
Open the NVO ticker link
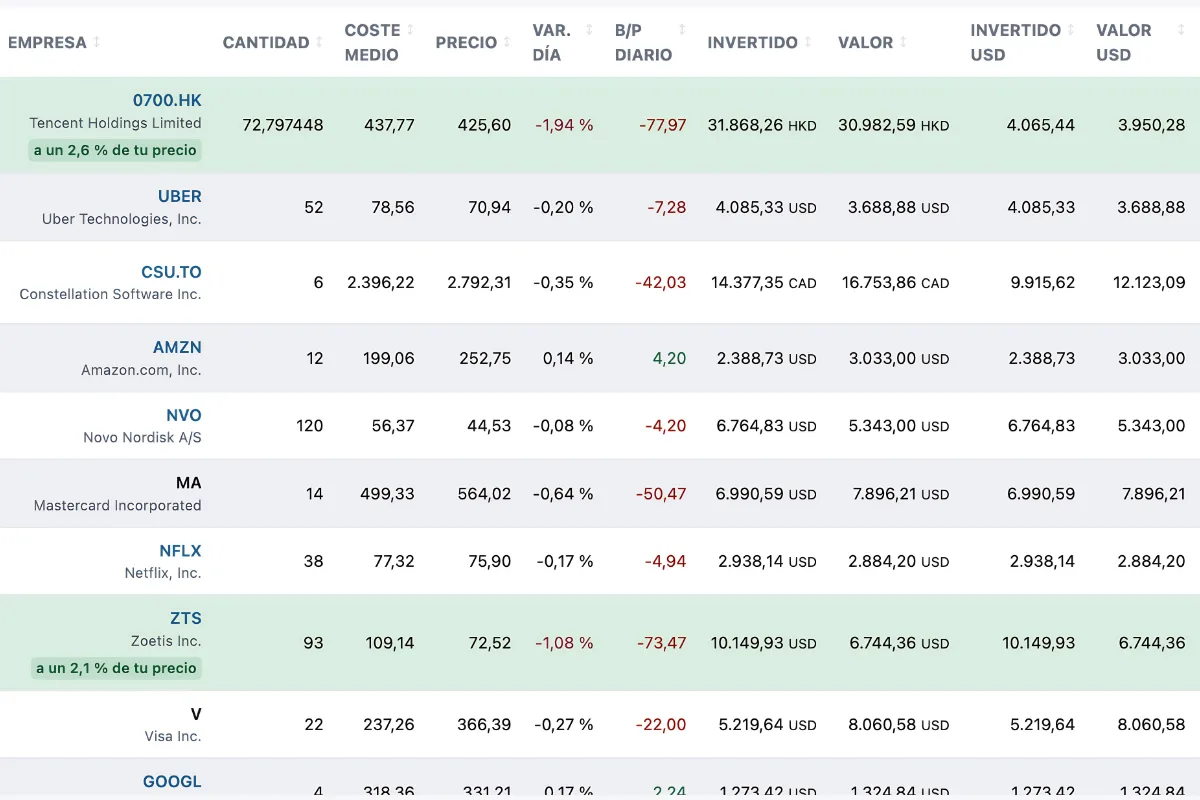click(184, 415)
